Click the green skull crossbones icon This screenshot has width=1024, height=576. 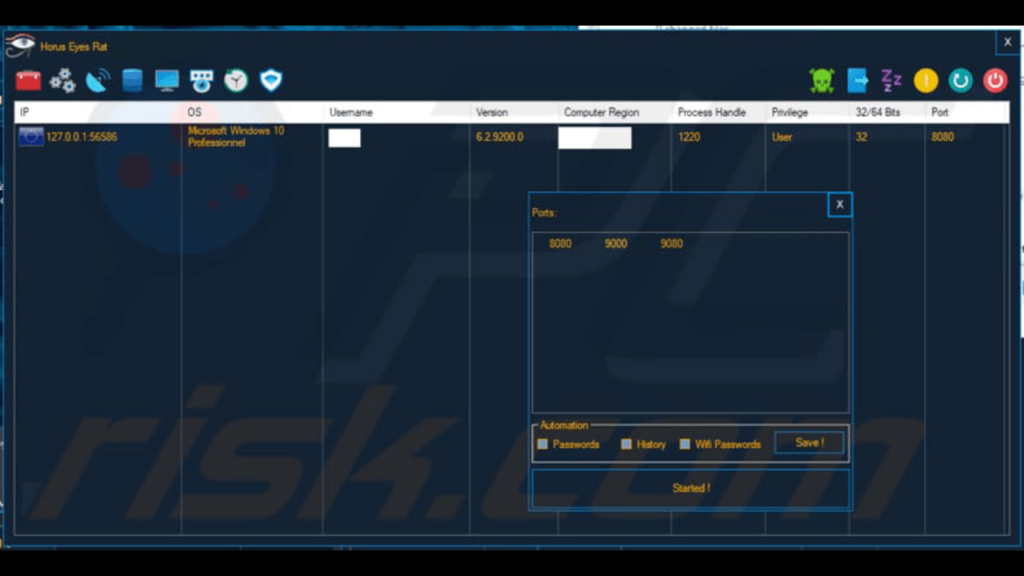[822, 80]
